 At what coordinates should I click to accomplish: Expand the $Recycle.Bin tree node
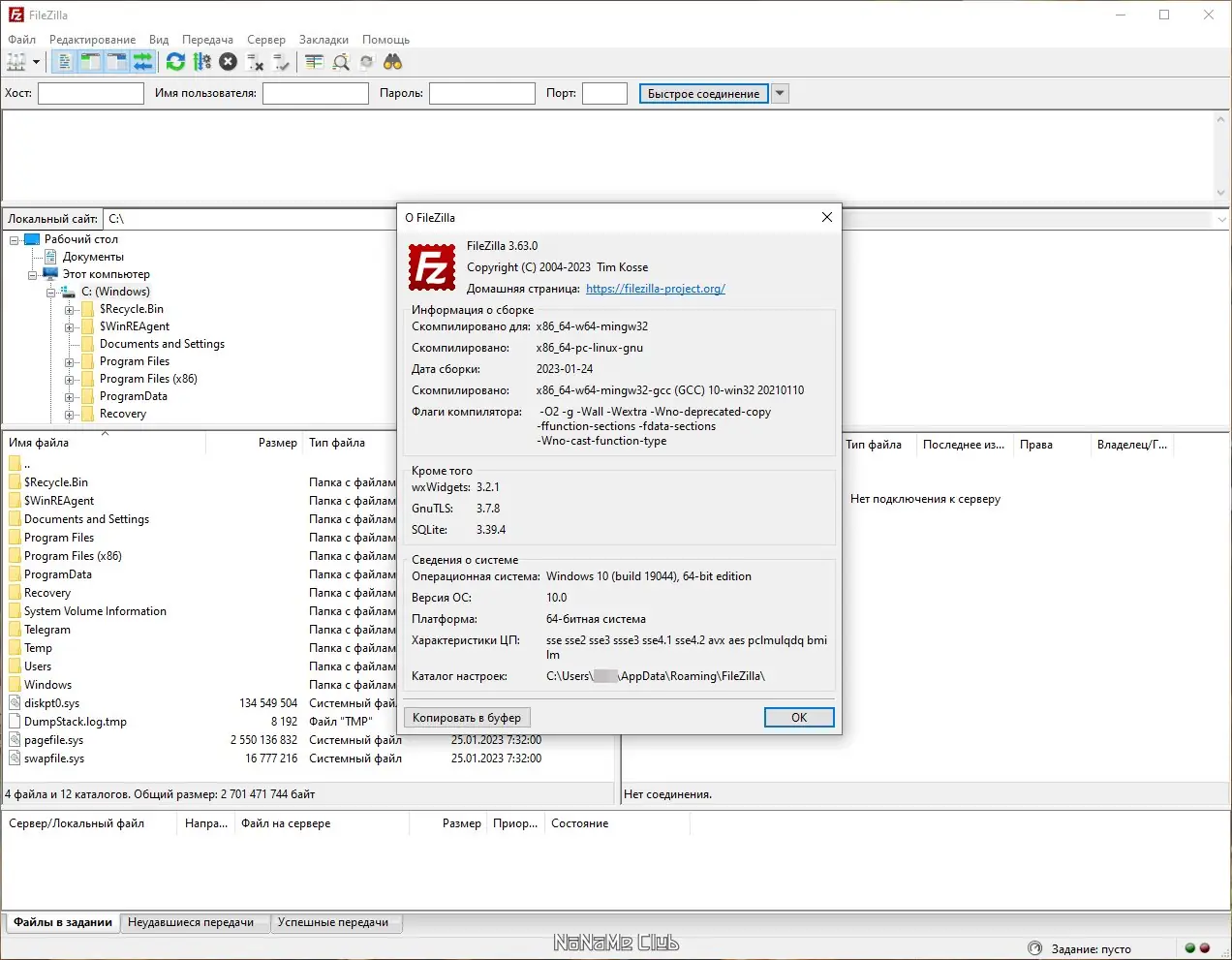pos(70,310)
